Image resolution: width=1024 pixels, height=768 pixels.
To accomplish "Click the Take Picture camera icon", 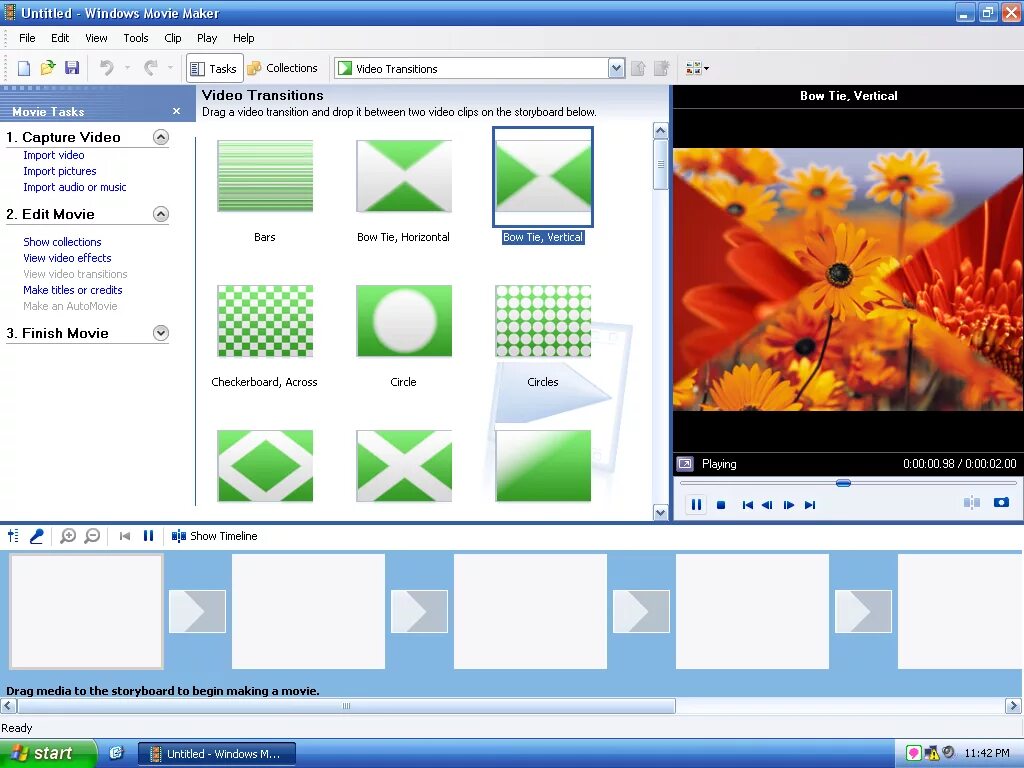I will pos(1001,503).
